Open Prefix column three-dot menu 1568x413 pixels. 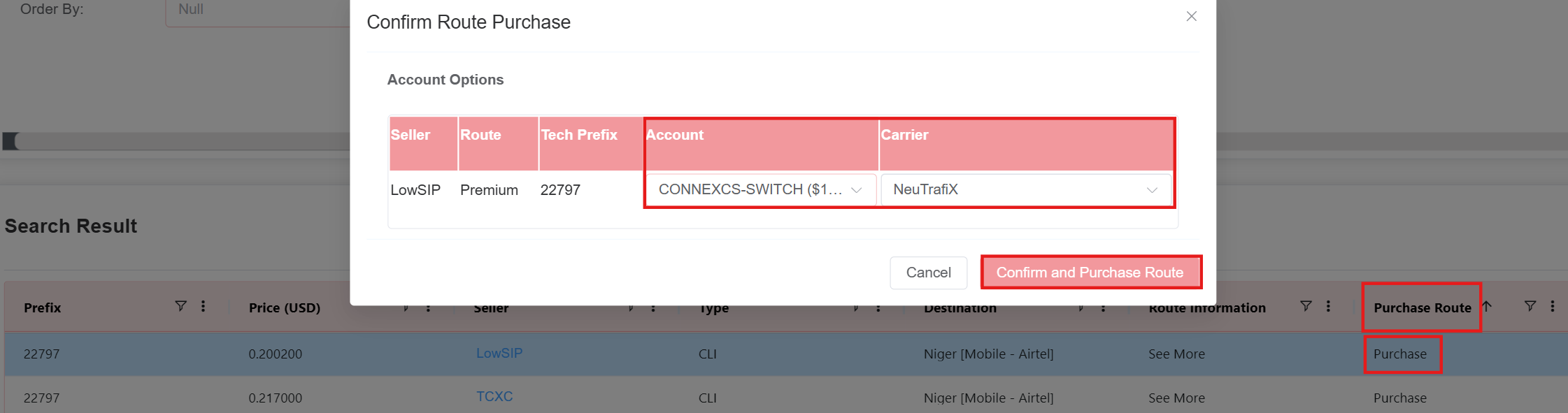click(x=203, y=306)
